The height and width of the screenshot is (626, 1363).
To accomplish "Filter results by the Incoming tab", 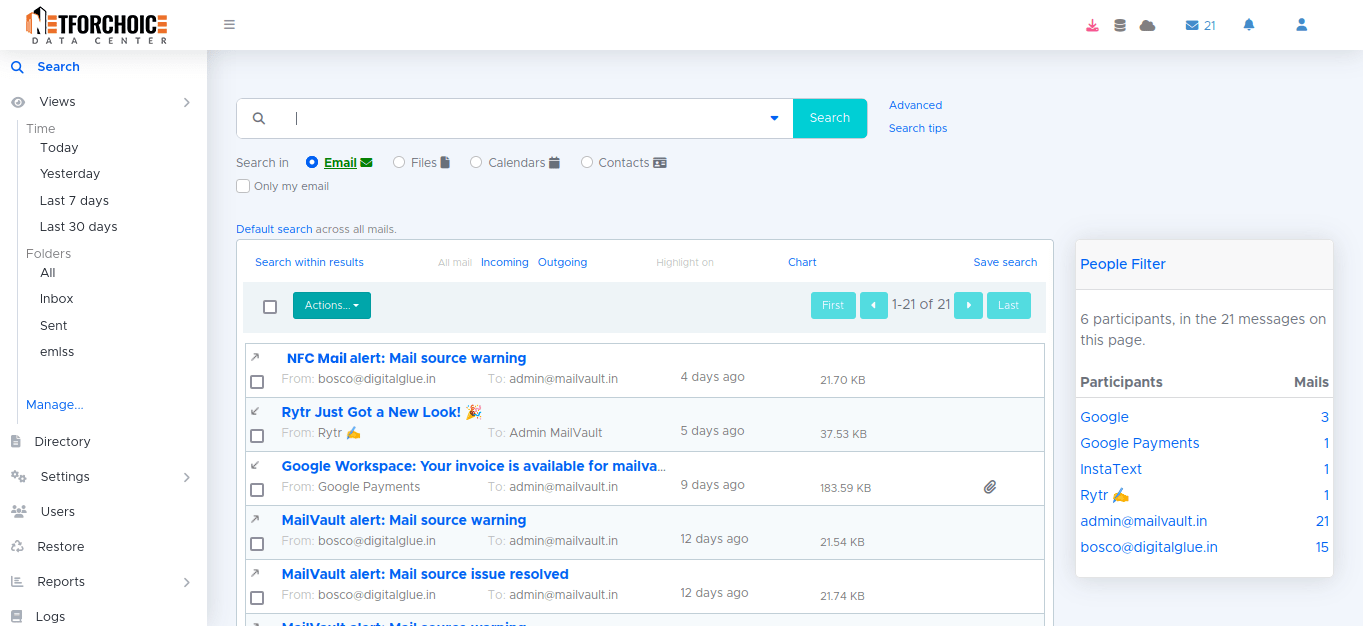I will pos(504,262).
